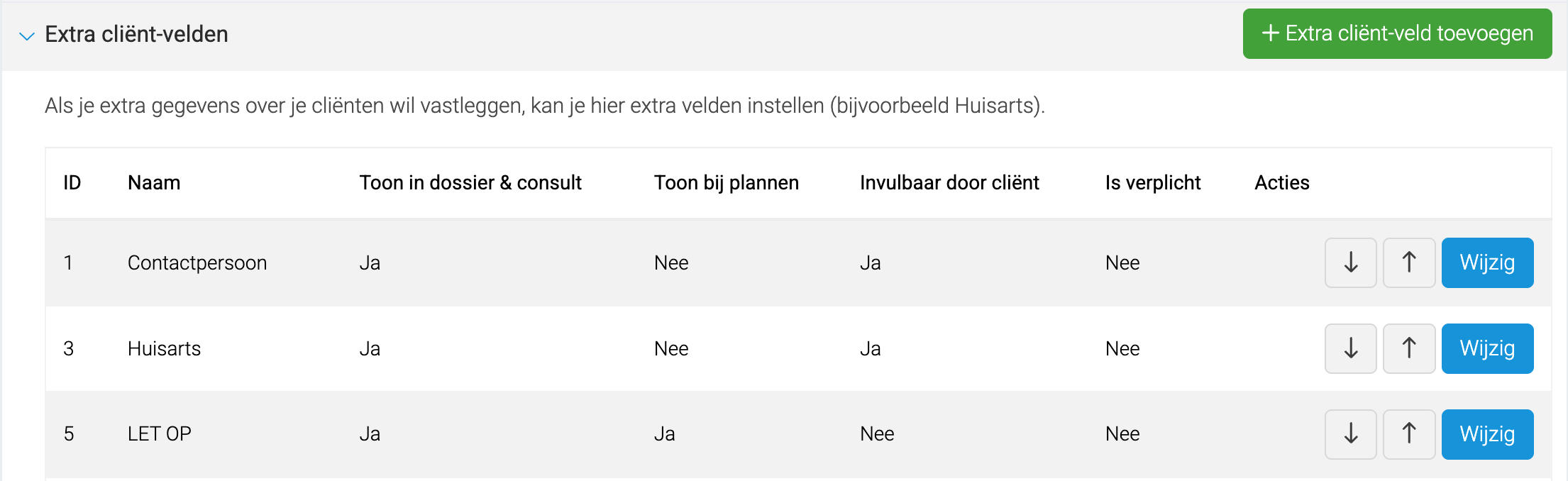1568x481 pixels.
Task: Click Is verplicht column header
Action: pyautogui.click(x=1153, y=182)
